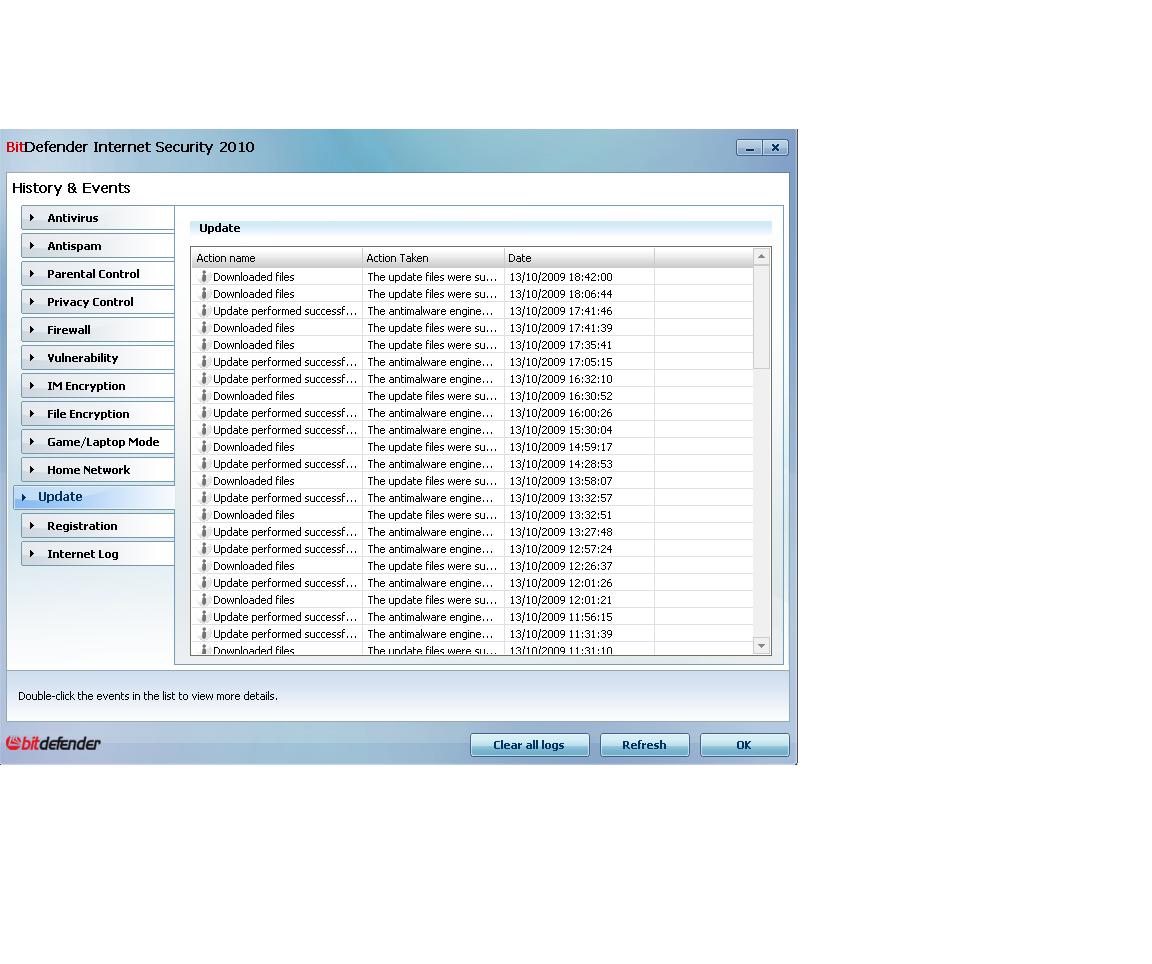
Task: Select event dated 13/10/2009 12:01:26
Action: [472, 582]
